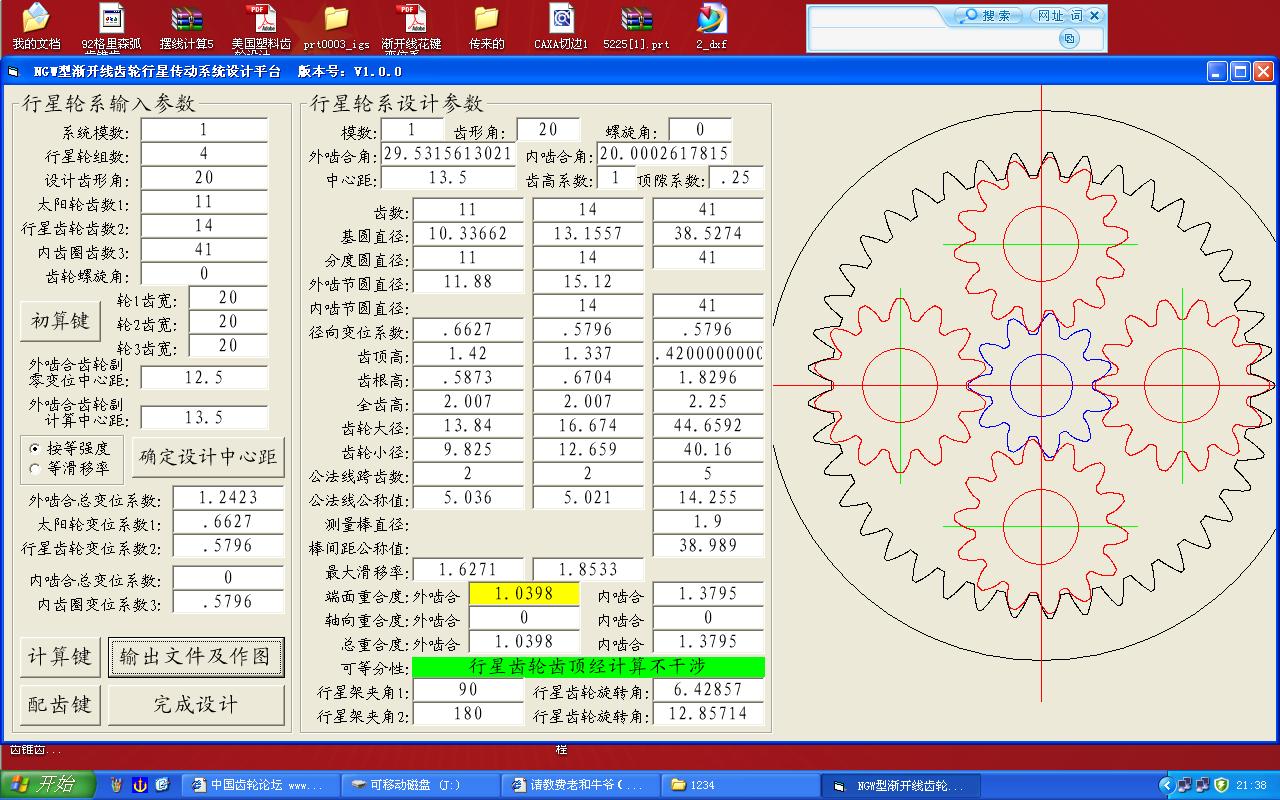Open 5225[1].prt archive icon
Image resolution: width=1280 pixels, height=800 pixels.
(636, 26)
